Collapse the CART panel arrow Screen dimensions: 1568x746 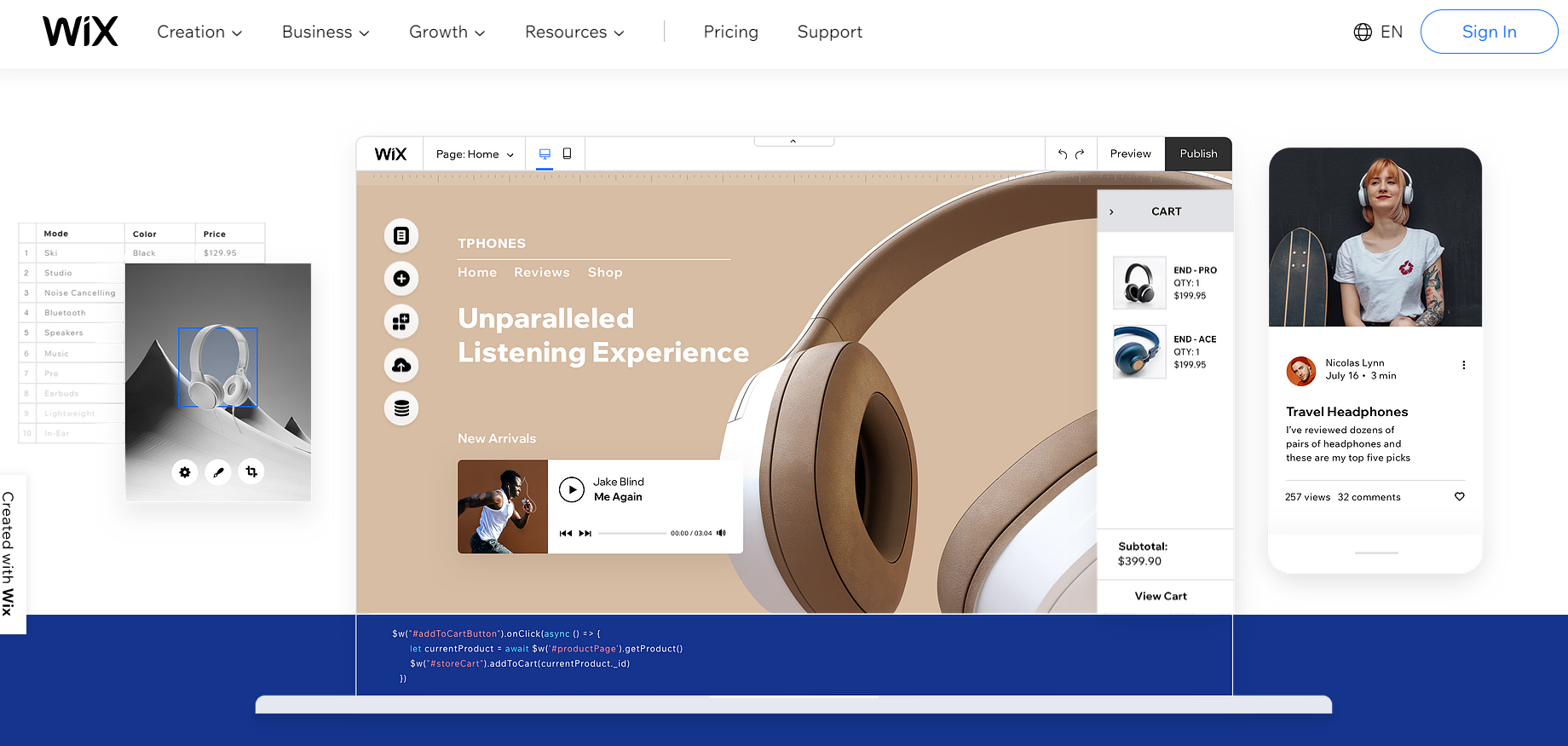(x=1111, y=211)
